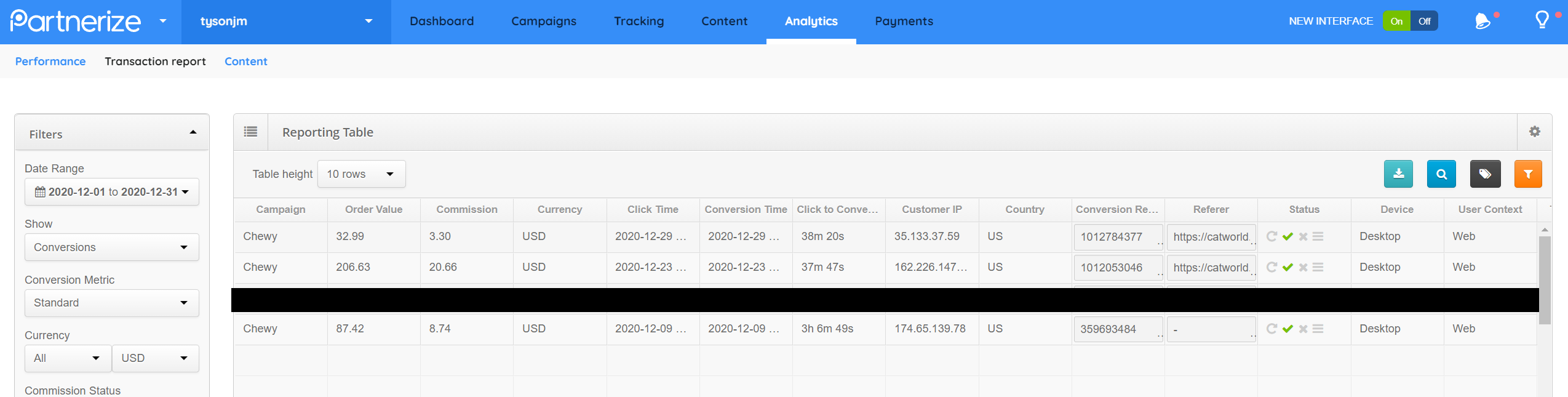
Task: Click conversion reference field 1012784377
Action: click(x=1118, y=237)
